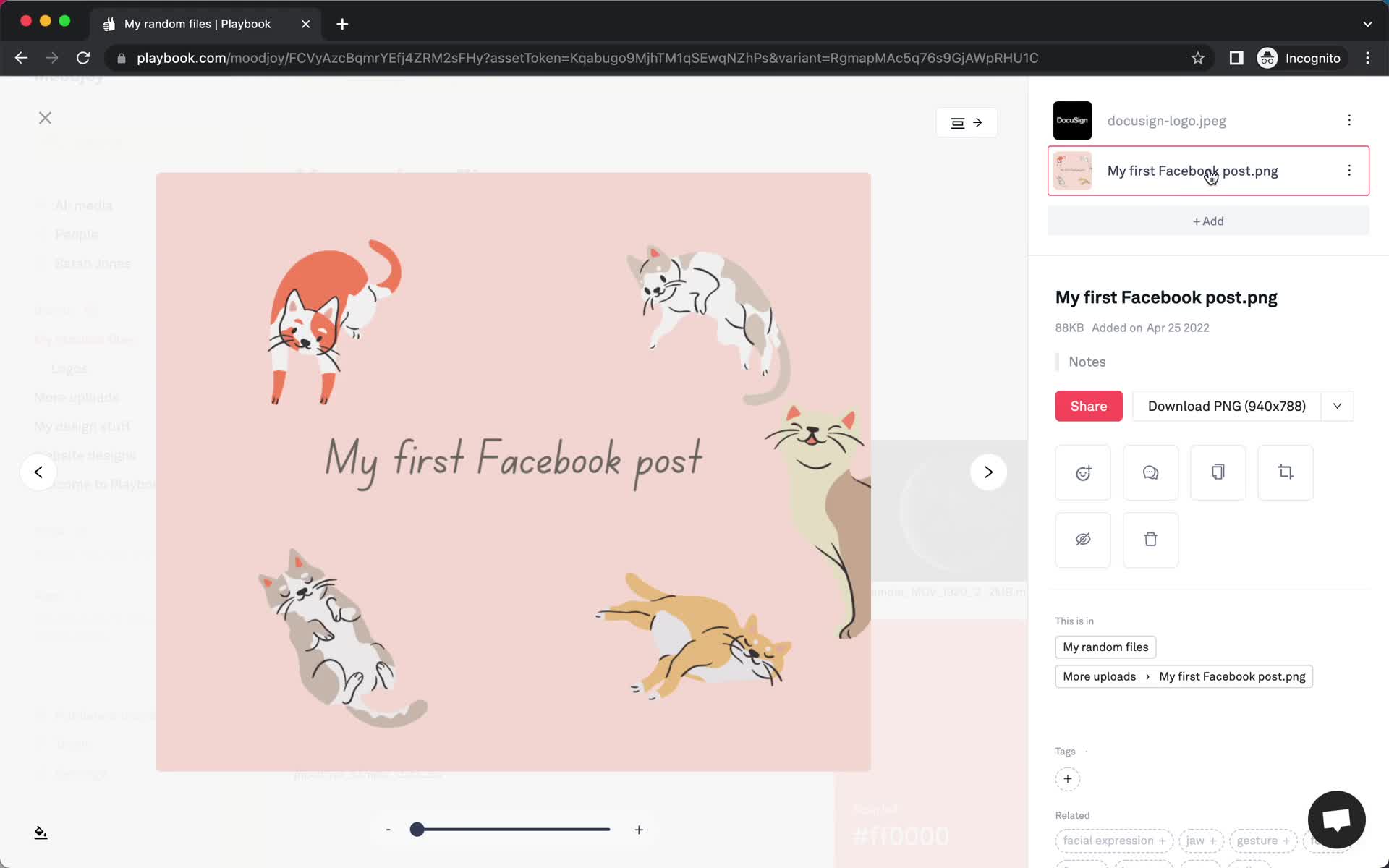Select the Share button for this asset
Screen dimensions: 1389x868
pyautogui.click(x=1088, y=406)
